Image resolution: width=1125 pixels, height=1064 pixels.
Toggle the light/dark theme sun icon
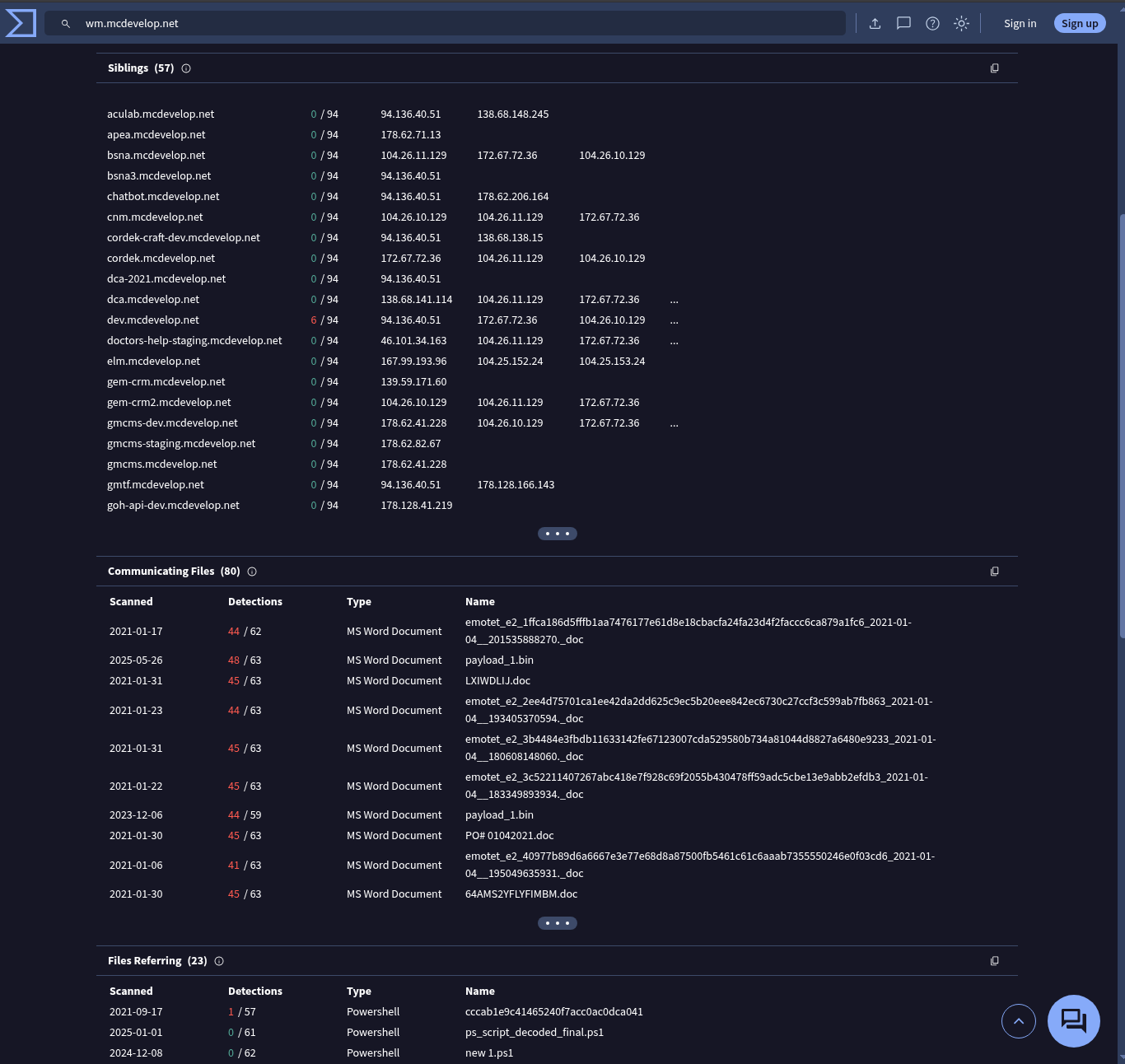[961, 24]
